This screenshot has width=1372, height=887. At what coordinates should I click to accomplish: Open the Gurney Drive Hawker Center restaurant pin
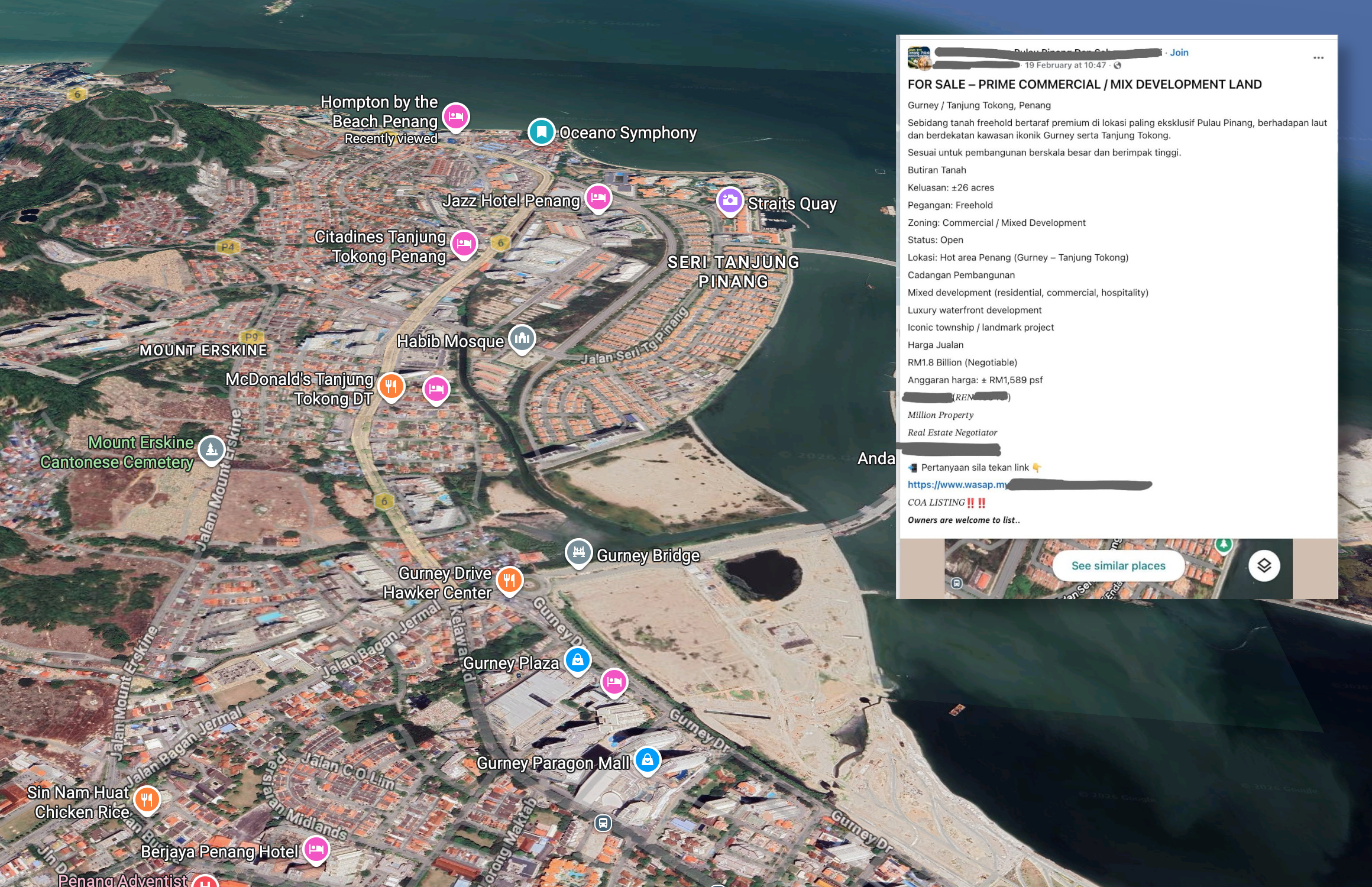(509, 580)
